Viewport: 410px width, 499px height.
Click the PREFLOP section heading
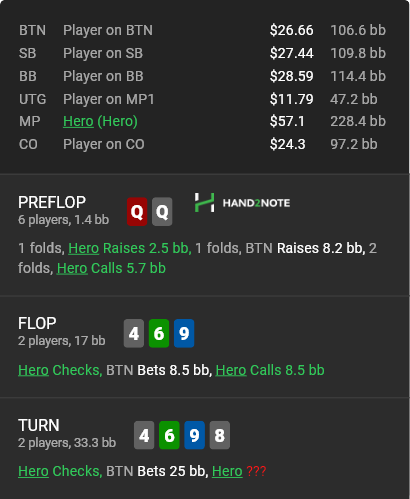[52, 202]
